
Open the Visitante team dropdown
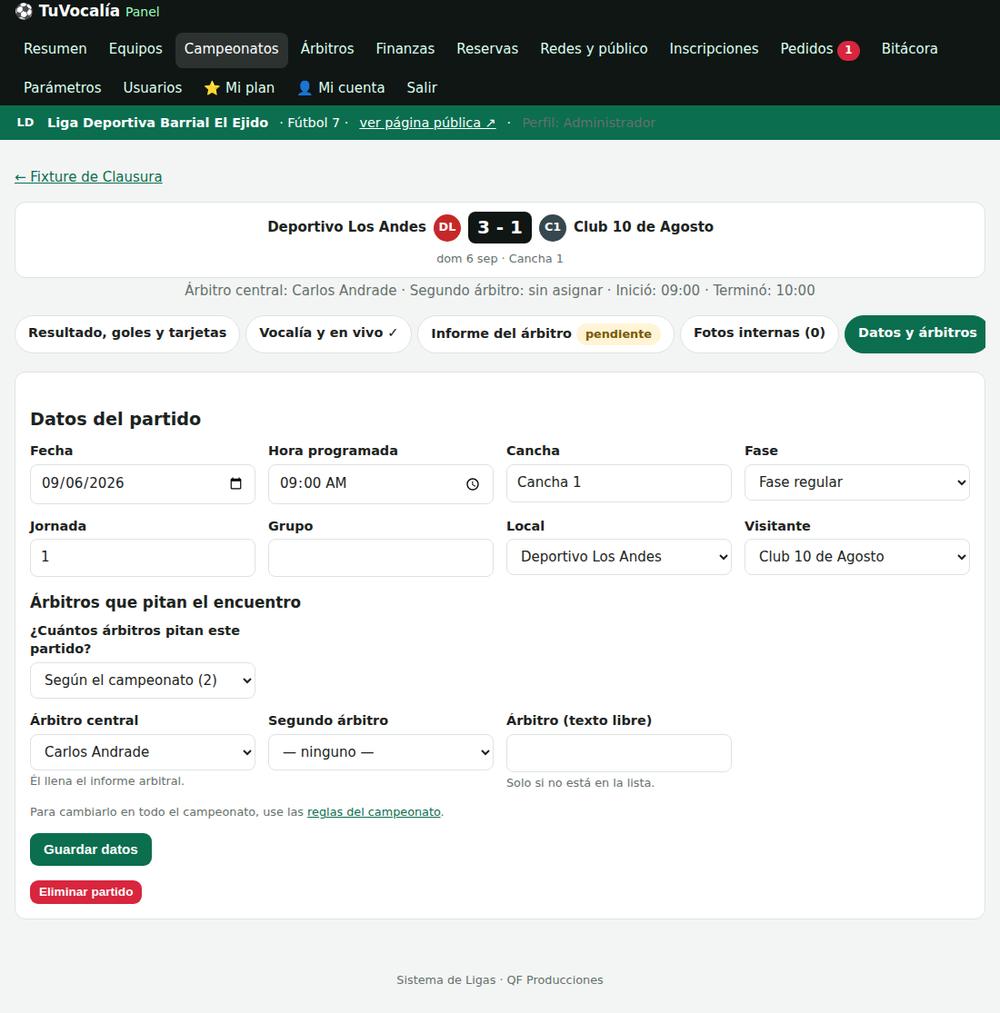point(857,557)
